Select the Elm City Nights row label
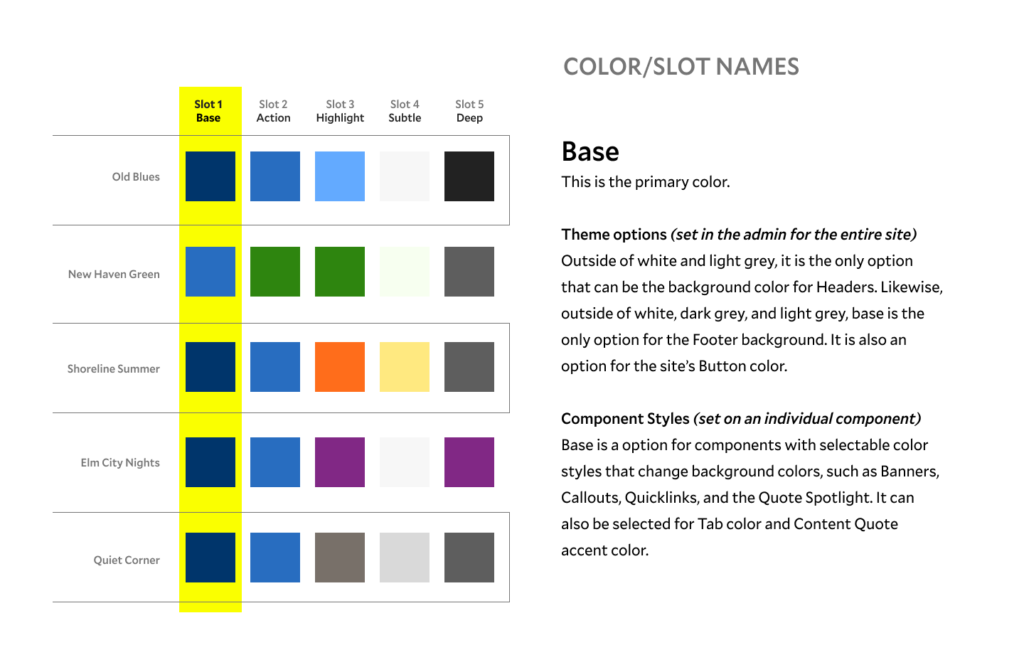Image resolution: width=1024 pixels, height=650 pixels. pos(120,463)
